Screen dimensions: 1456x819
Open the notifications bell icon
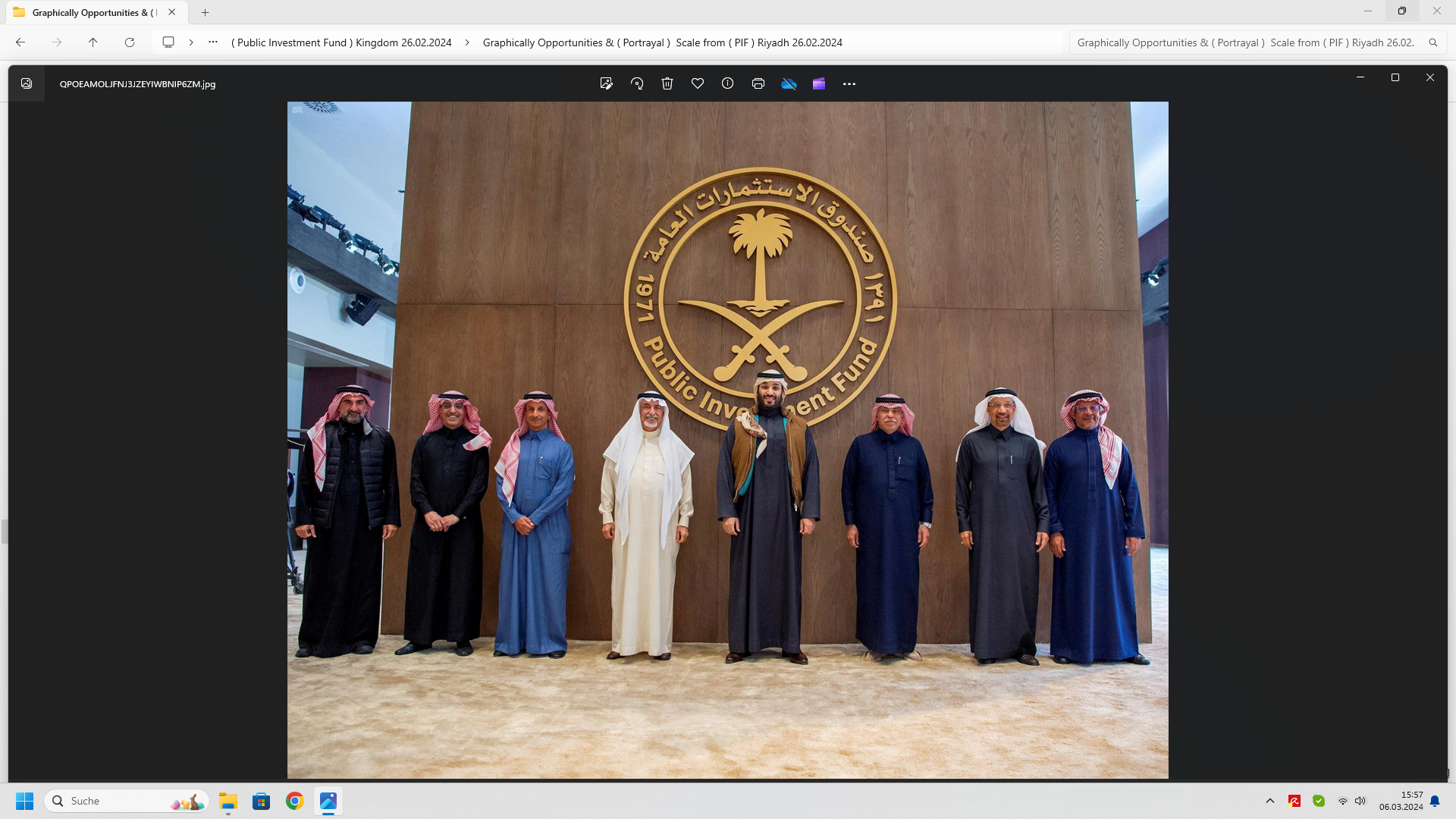click(1435, 801)
